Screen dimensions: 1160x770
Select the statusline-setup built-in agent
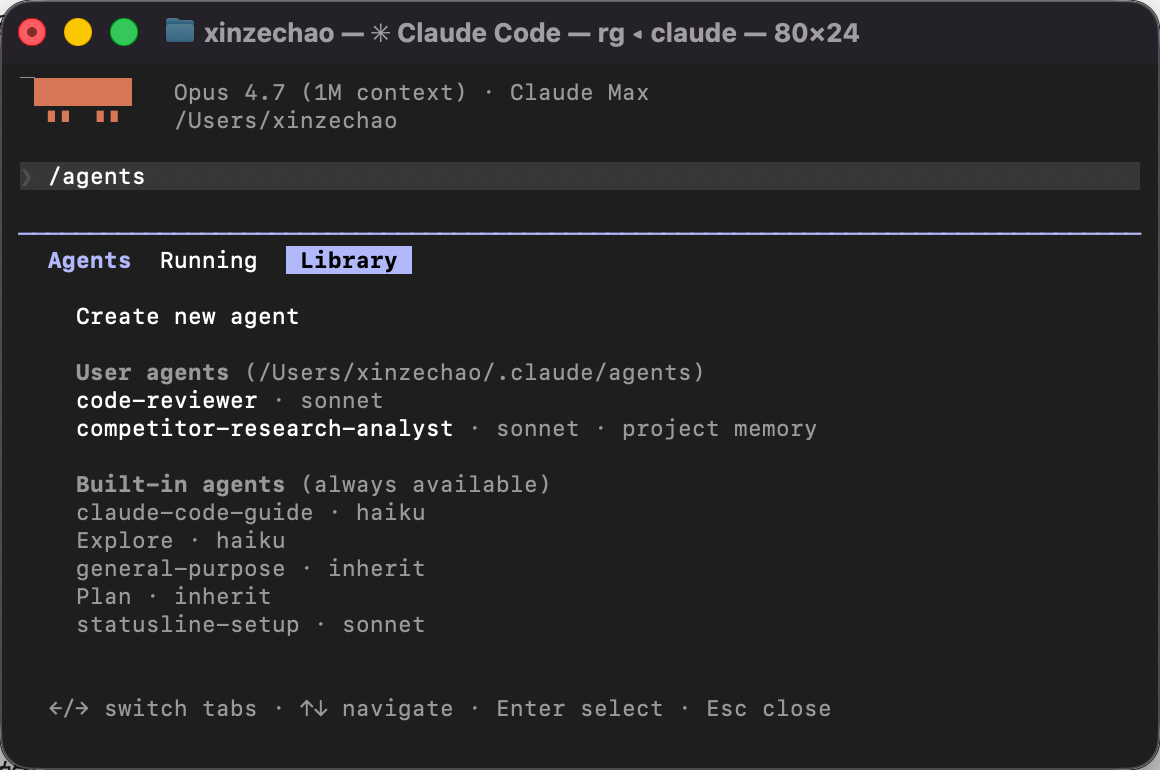point(188,624)
